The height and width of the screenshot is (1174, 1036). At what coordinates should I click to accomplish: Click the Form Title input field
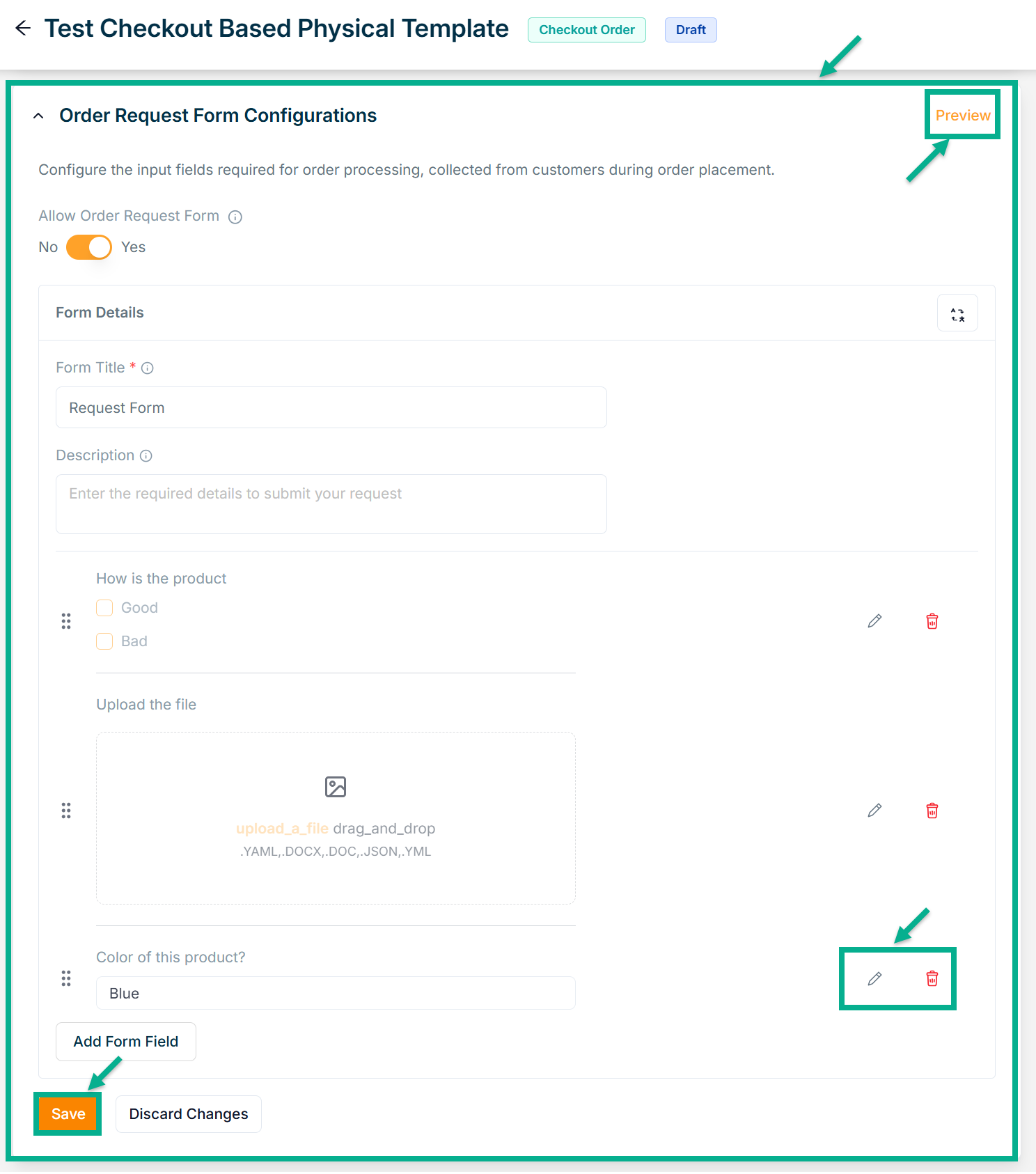[331, 408]
